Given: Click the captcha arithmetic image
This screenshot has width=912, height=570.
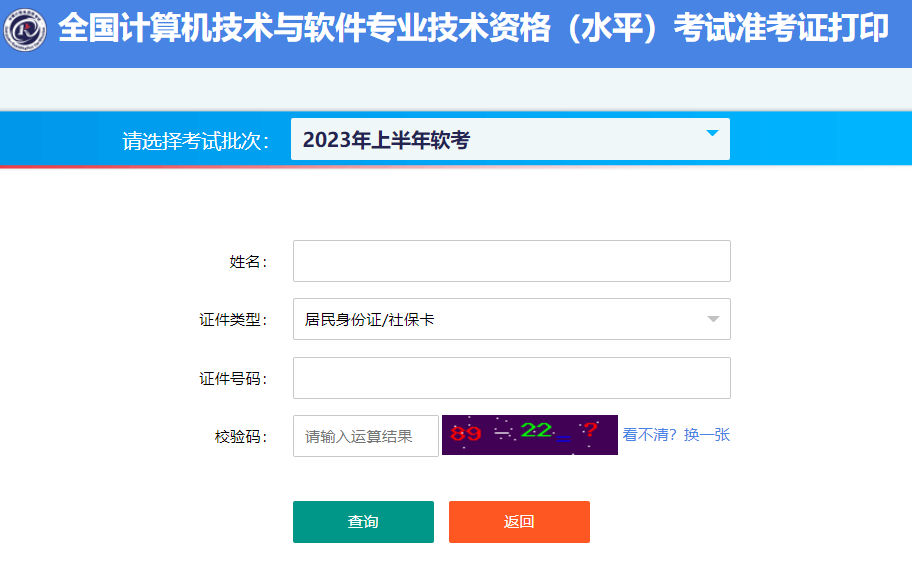Looking at the screenshot, I should 530,435.
